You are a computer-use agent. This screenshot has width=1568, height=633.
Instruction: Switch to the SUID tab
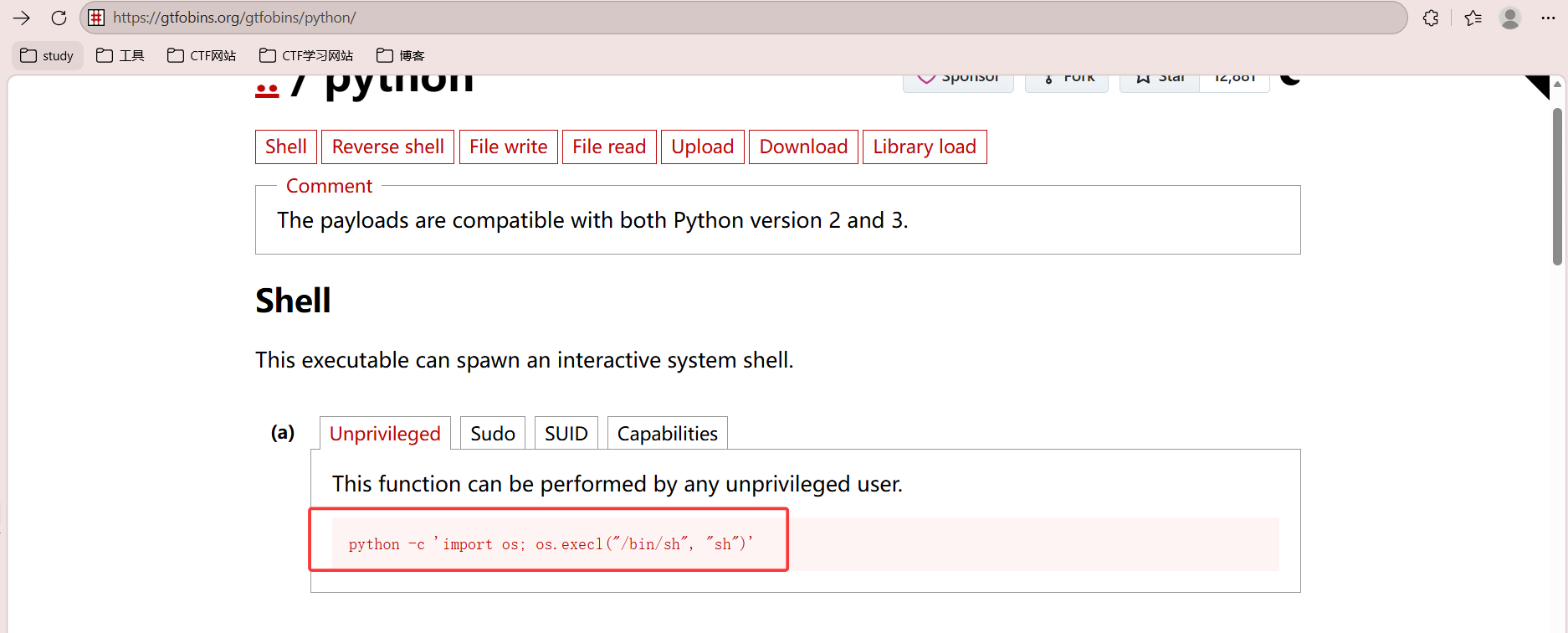(x=566, y=433)
